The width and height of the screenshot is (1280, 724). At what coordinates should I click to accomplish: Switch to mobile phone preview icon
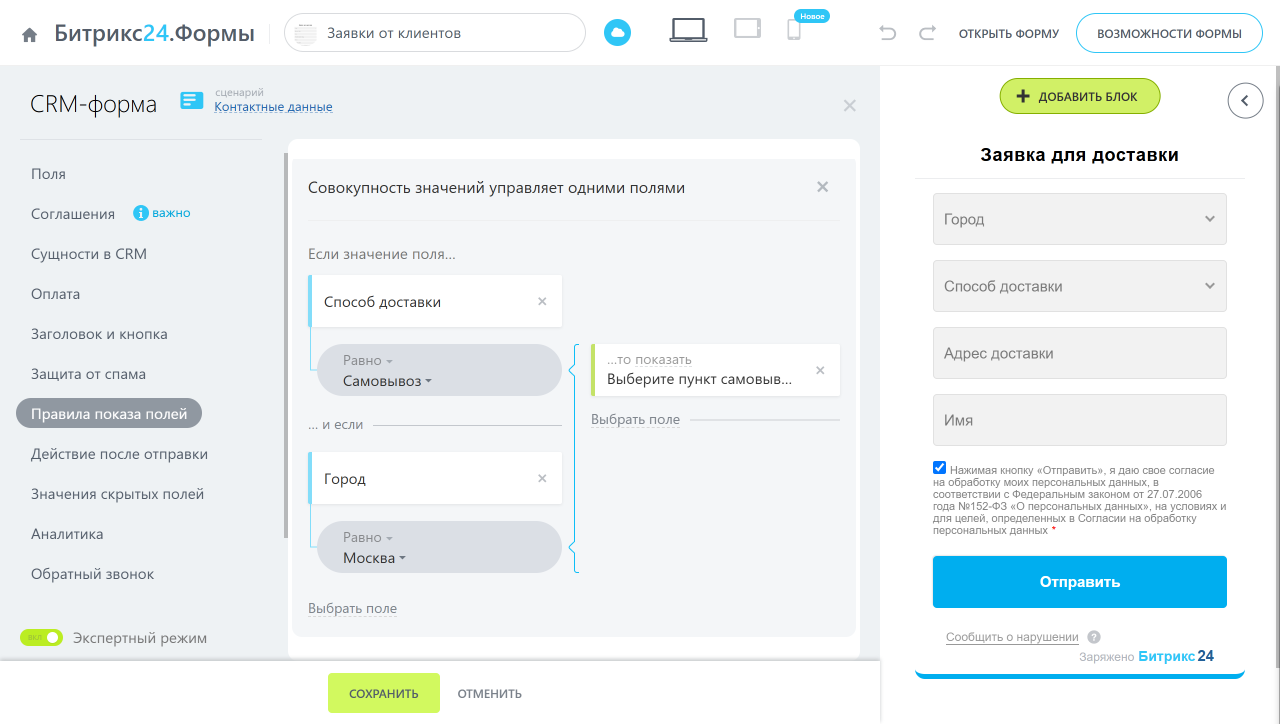click(x=794, y=30)
